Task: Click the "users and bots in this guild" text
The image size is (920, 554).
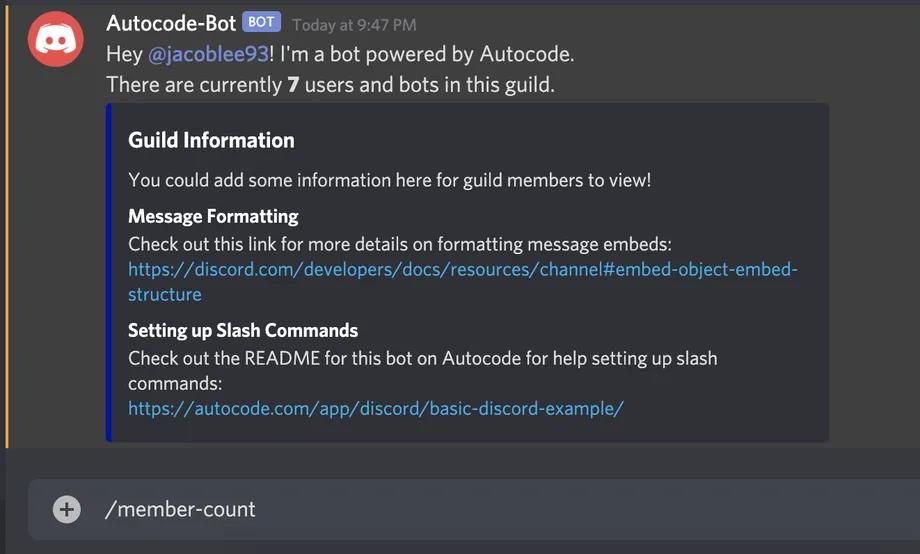Action: click(429, 85)
